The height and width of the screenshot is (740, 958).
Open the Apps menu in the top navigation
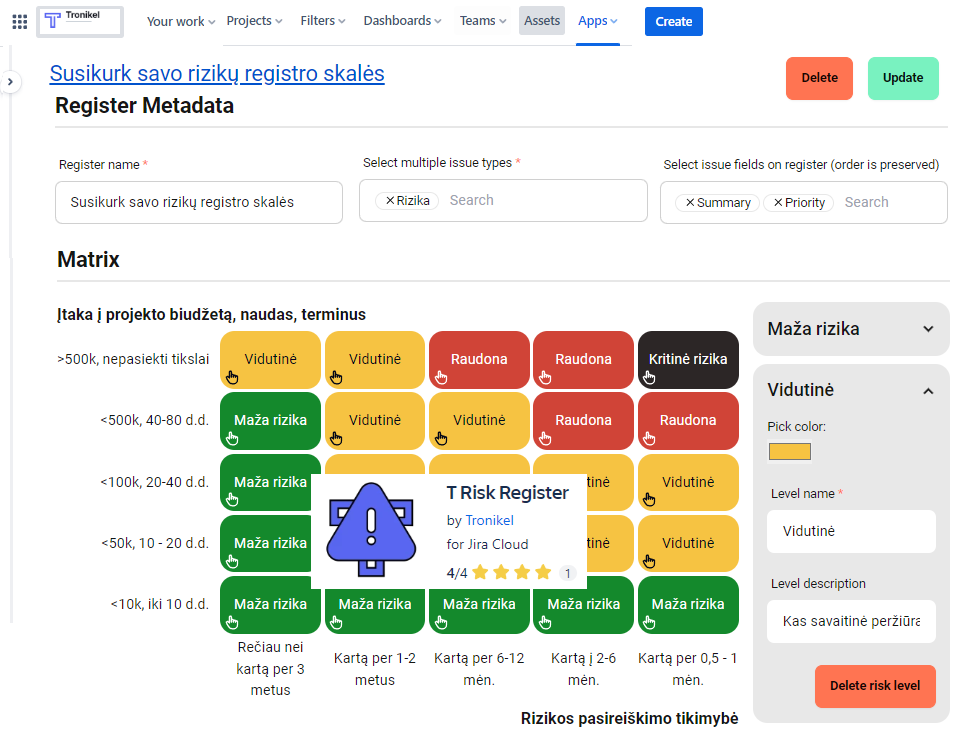598,21
